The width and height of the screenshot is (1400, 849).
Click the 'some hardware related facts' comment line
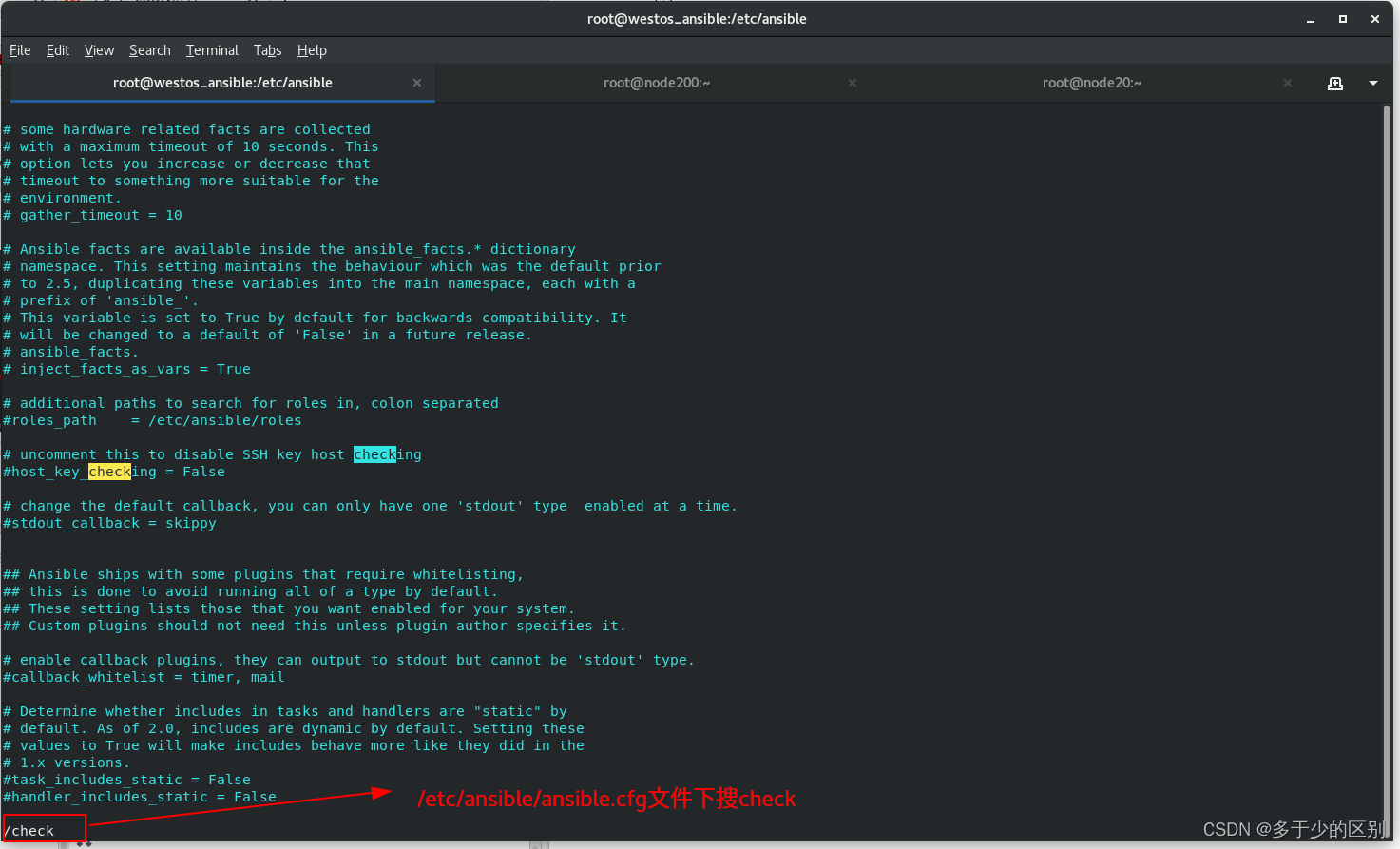(186, 129)
